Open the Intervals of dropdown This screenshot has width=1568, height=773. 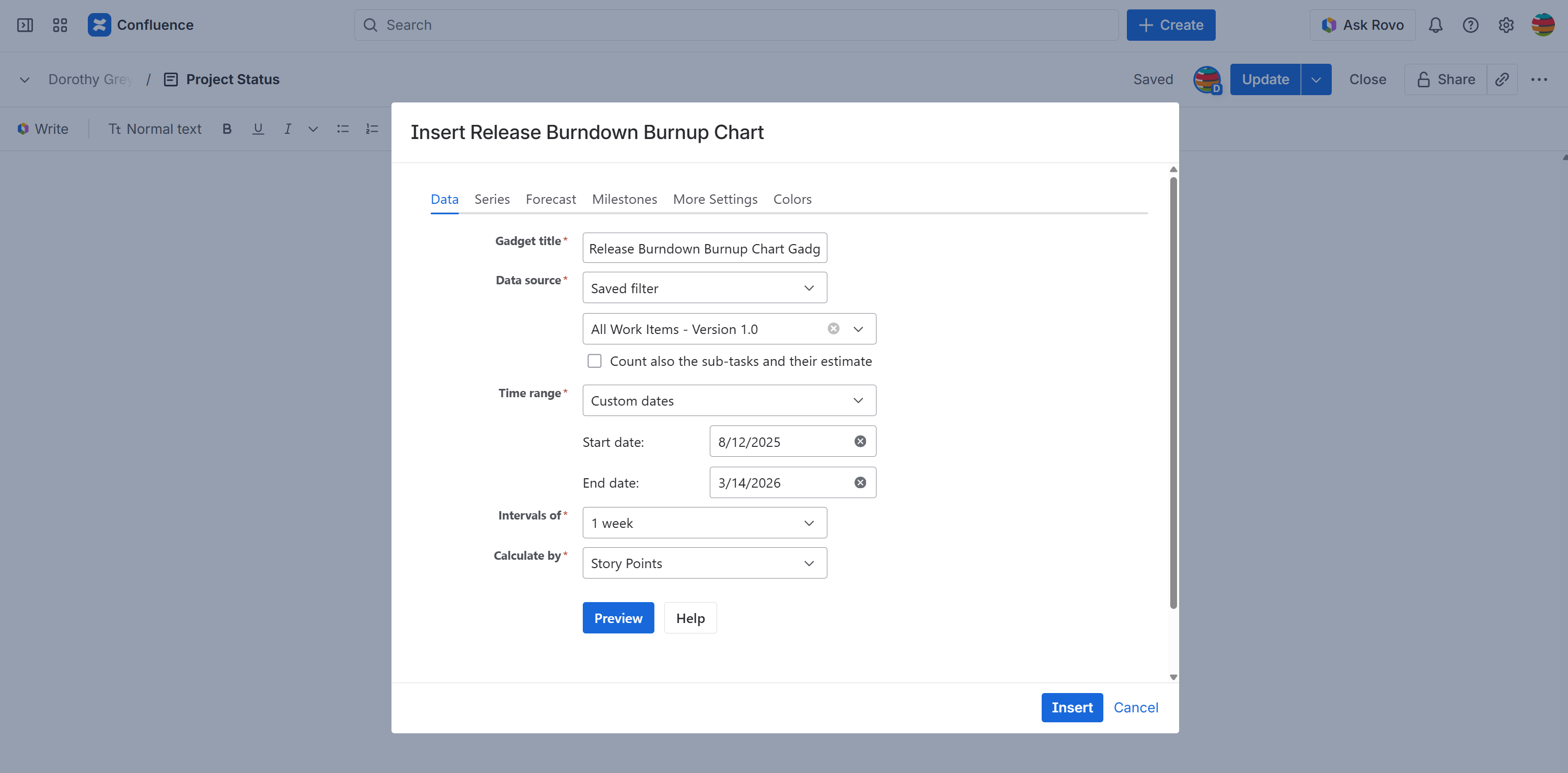click(704, 523)
